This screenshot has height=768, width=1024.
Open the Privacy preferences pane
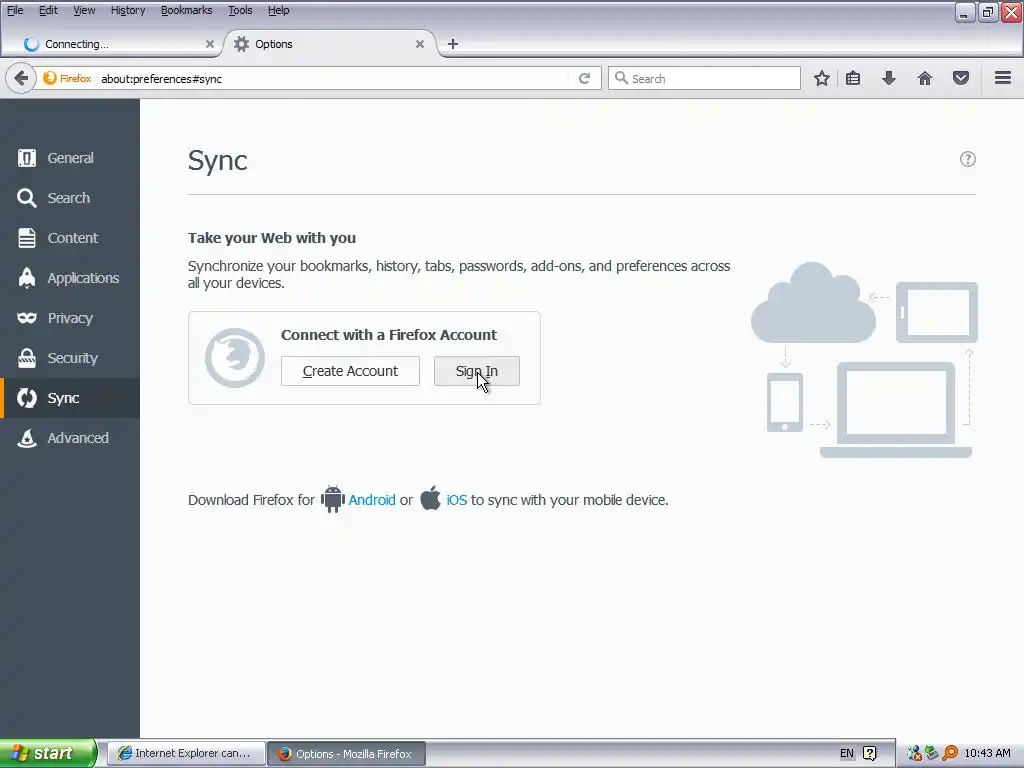pyautogui.click(x=70, y=318)
